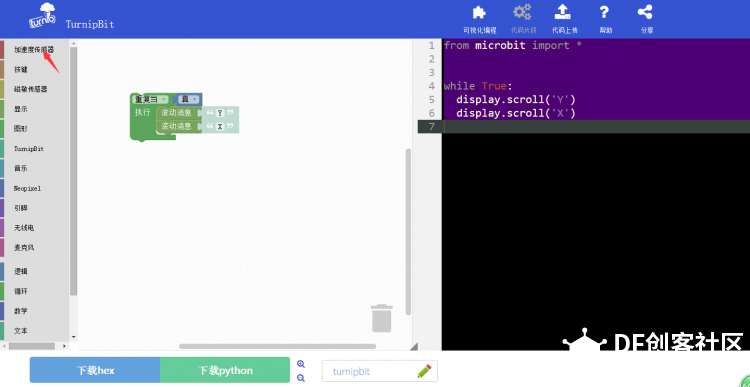750x387 pixels.
Task: Click the 下载python download button
Action: [x=225, y=370]
